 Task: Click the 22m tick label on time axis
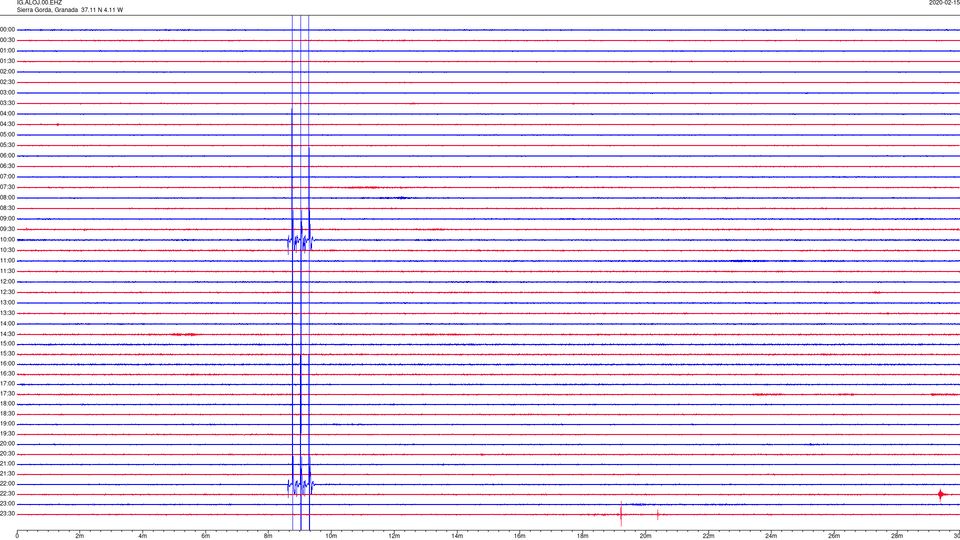click(x=708, y=536)
